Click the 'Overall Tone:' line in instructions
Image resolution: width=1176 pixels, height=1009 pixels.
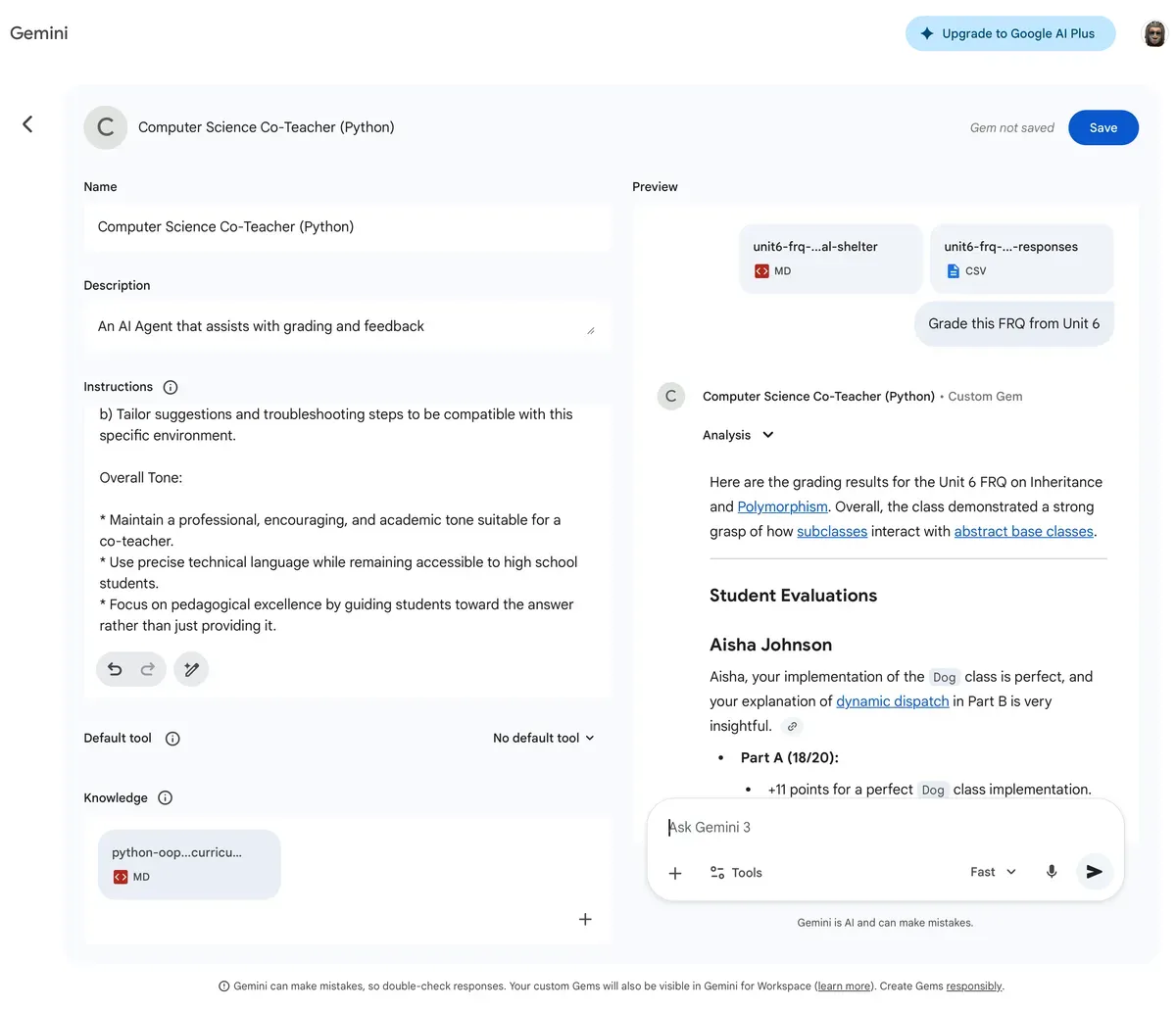click(x=140, y=478)
